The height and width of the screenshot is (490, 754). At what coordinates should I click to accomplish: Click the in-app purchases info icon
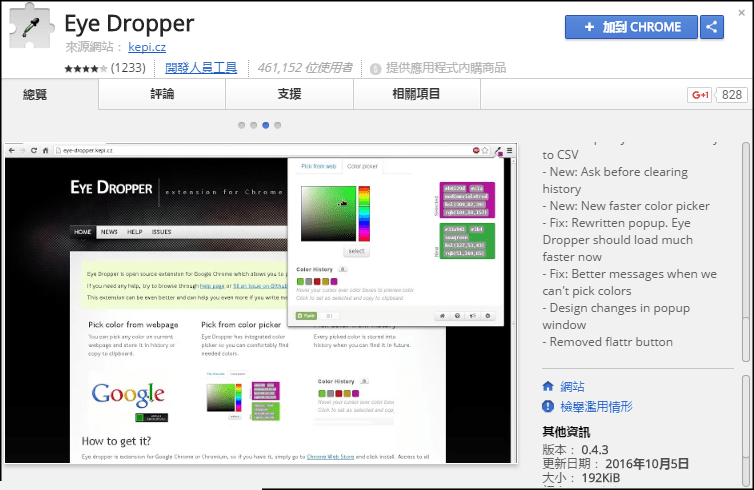point(375,69)
